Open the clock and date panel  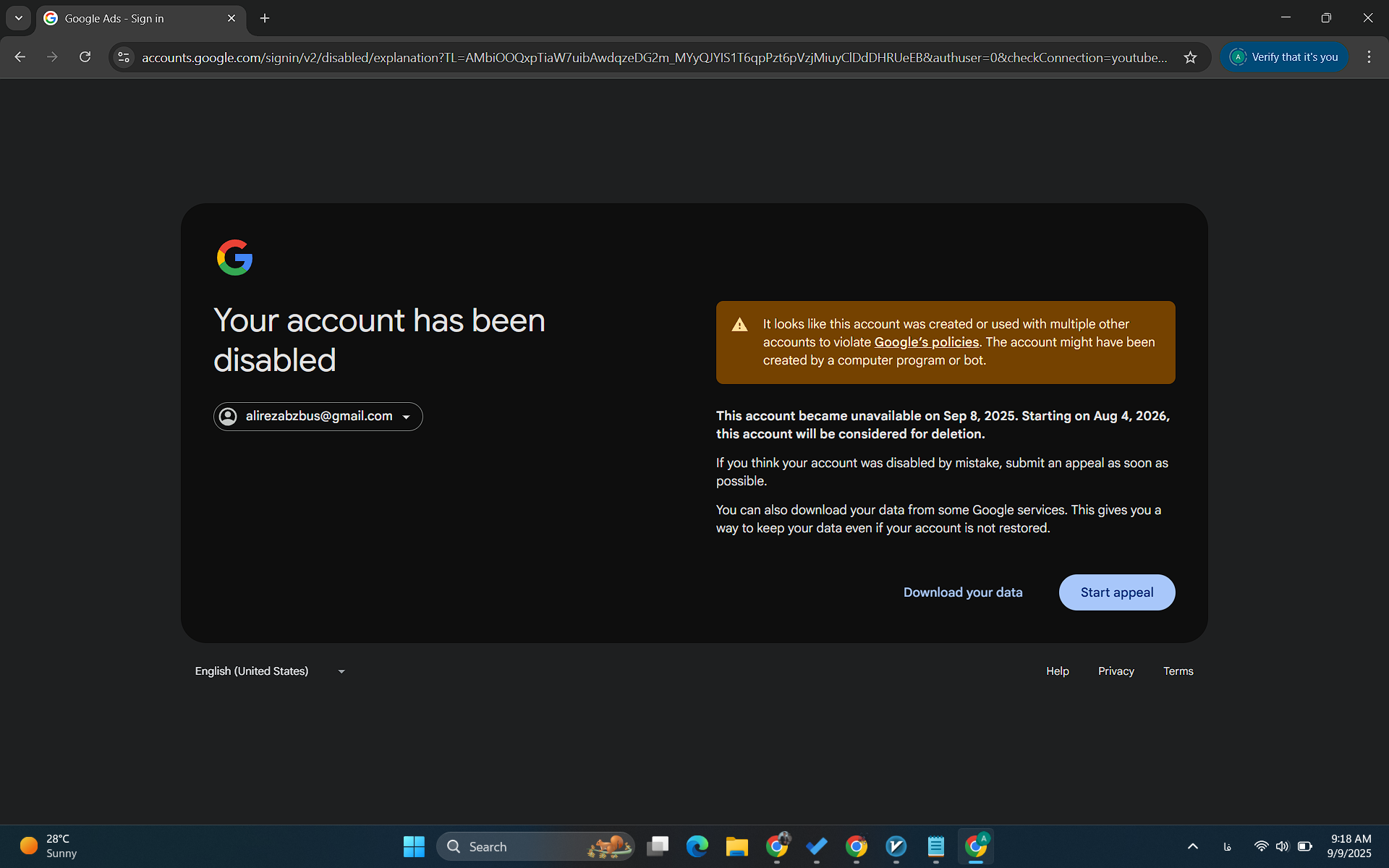(x=1350, y=846)
